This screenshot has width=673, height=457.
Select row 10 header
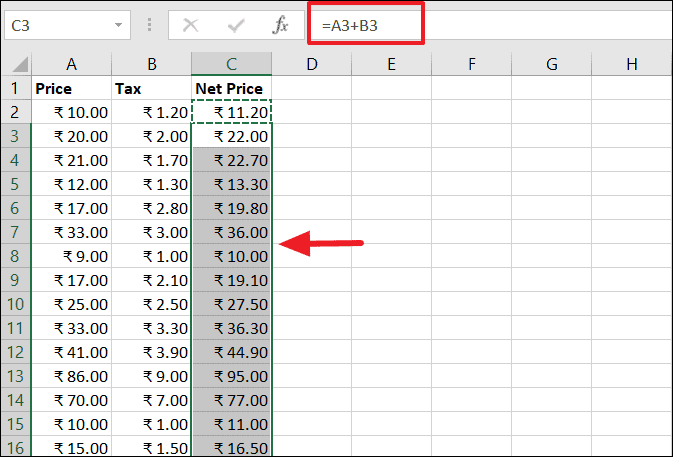[x=16, y=304]
